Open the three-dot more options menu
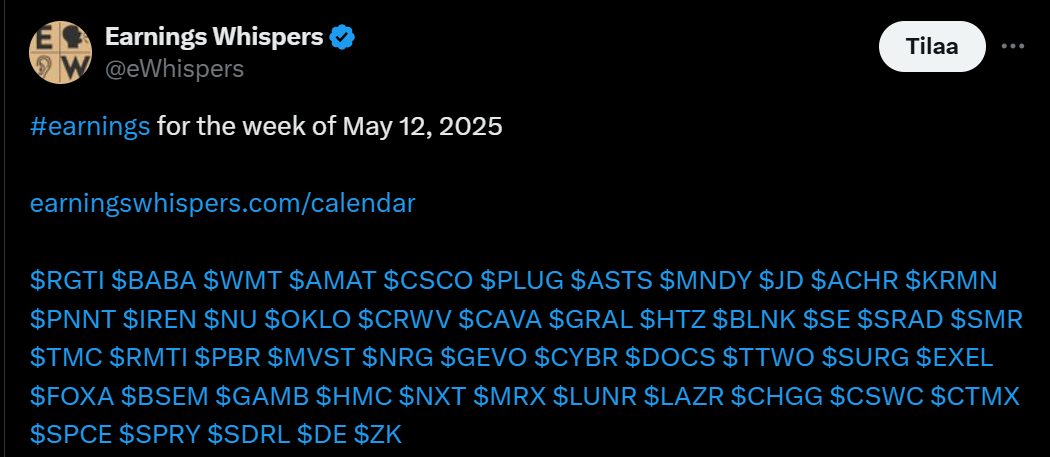The width and height of the screenshot is (1050, 457). click(x=1012, y=46)
